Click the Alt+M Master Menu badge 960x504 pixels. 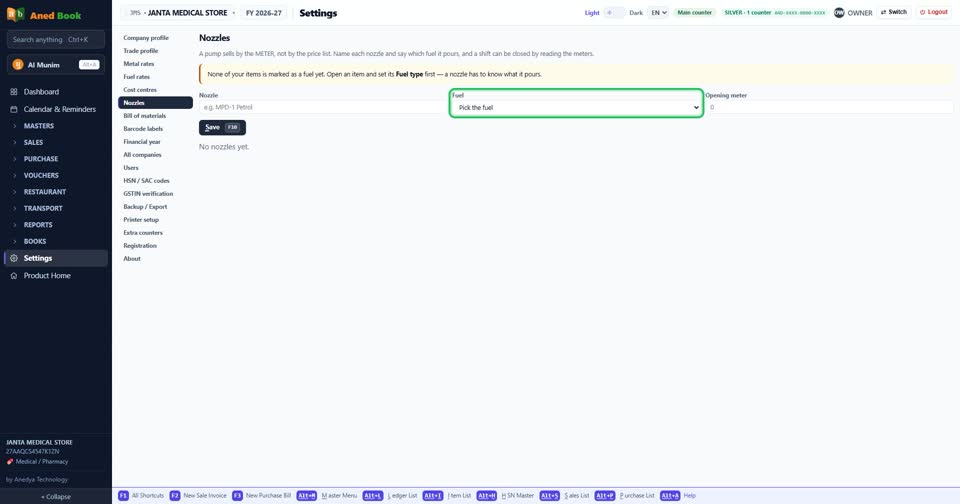(307, 495)
